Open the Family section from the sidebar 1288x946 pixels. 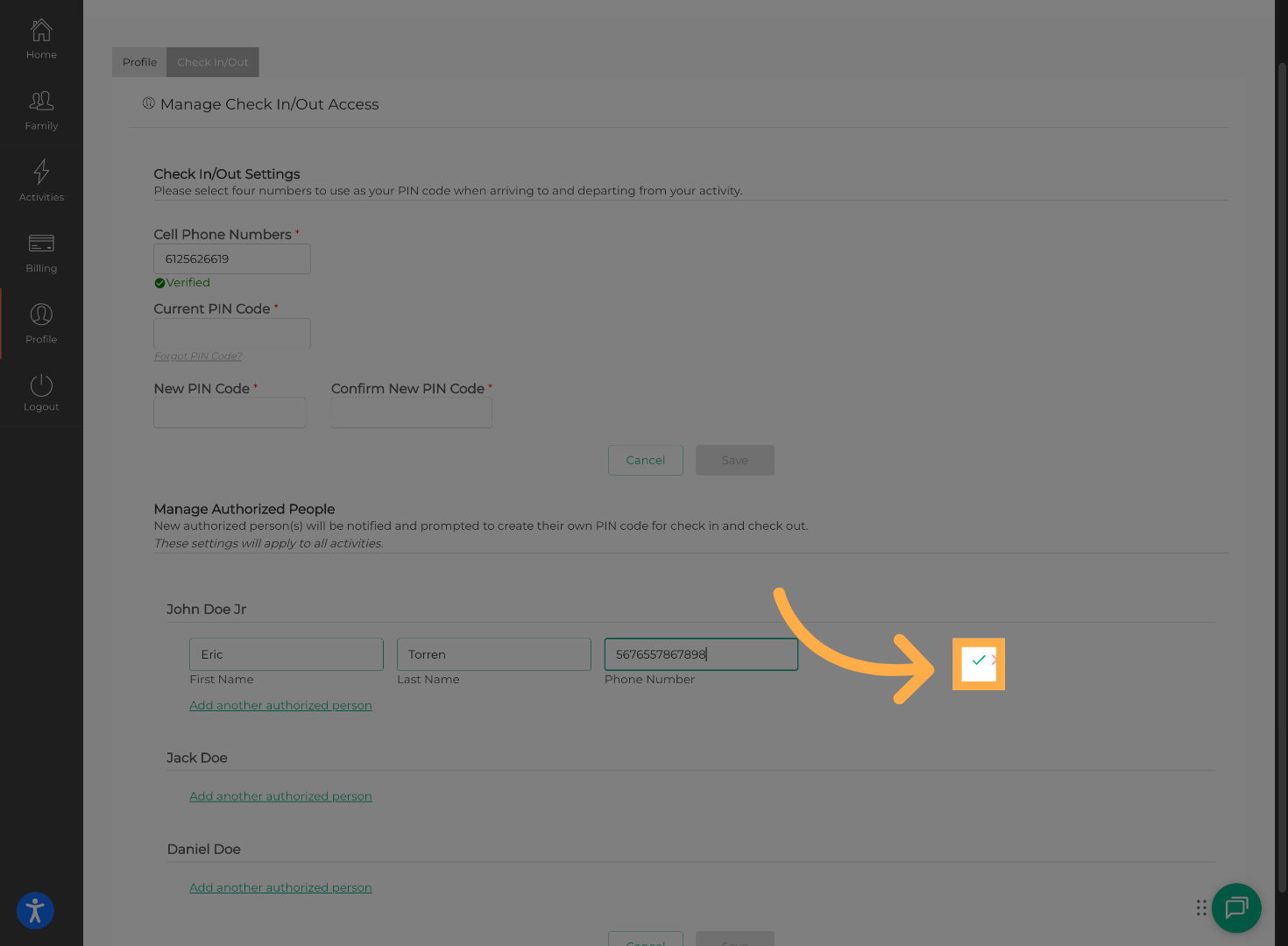tap(41, 109)
